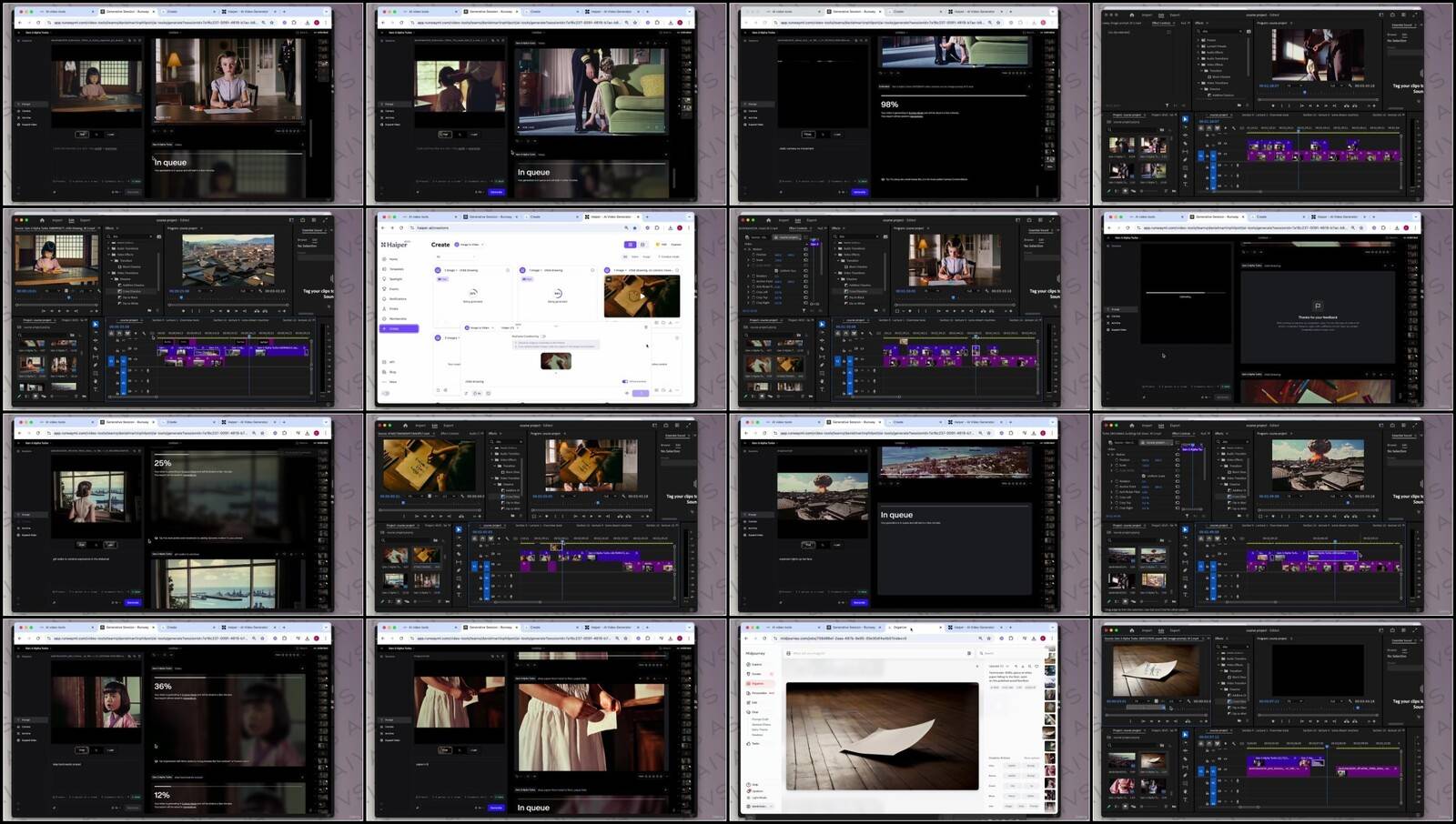The width and height of the screenshot is (1456, 824).
Task: Open Help in the Midjourney sidebar
Action: click(753, 784)
